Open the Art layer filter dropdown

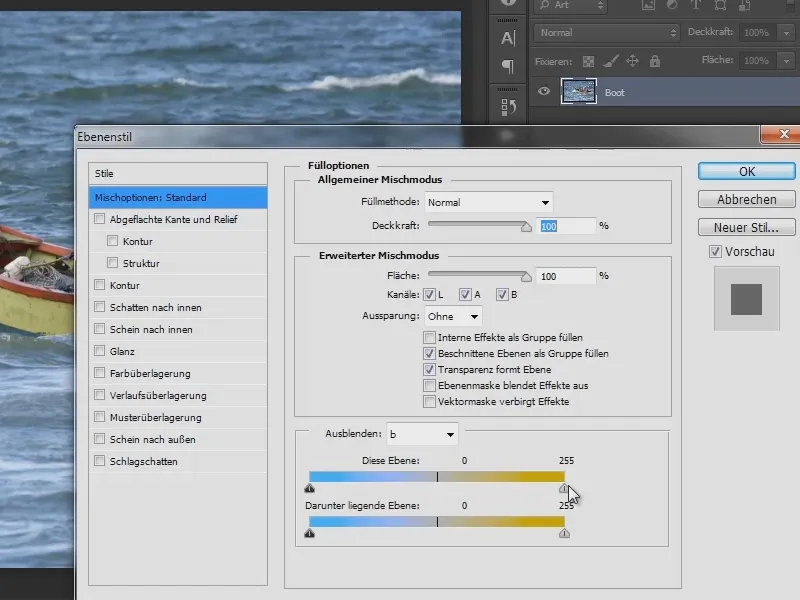570,5
